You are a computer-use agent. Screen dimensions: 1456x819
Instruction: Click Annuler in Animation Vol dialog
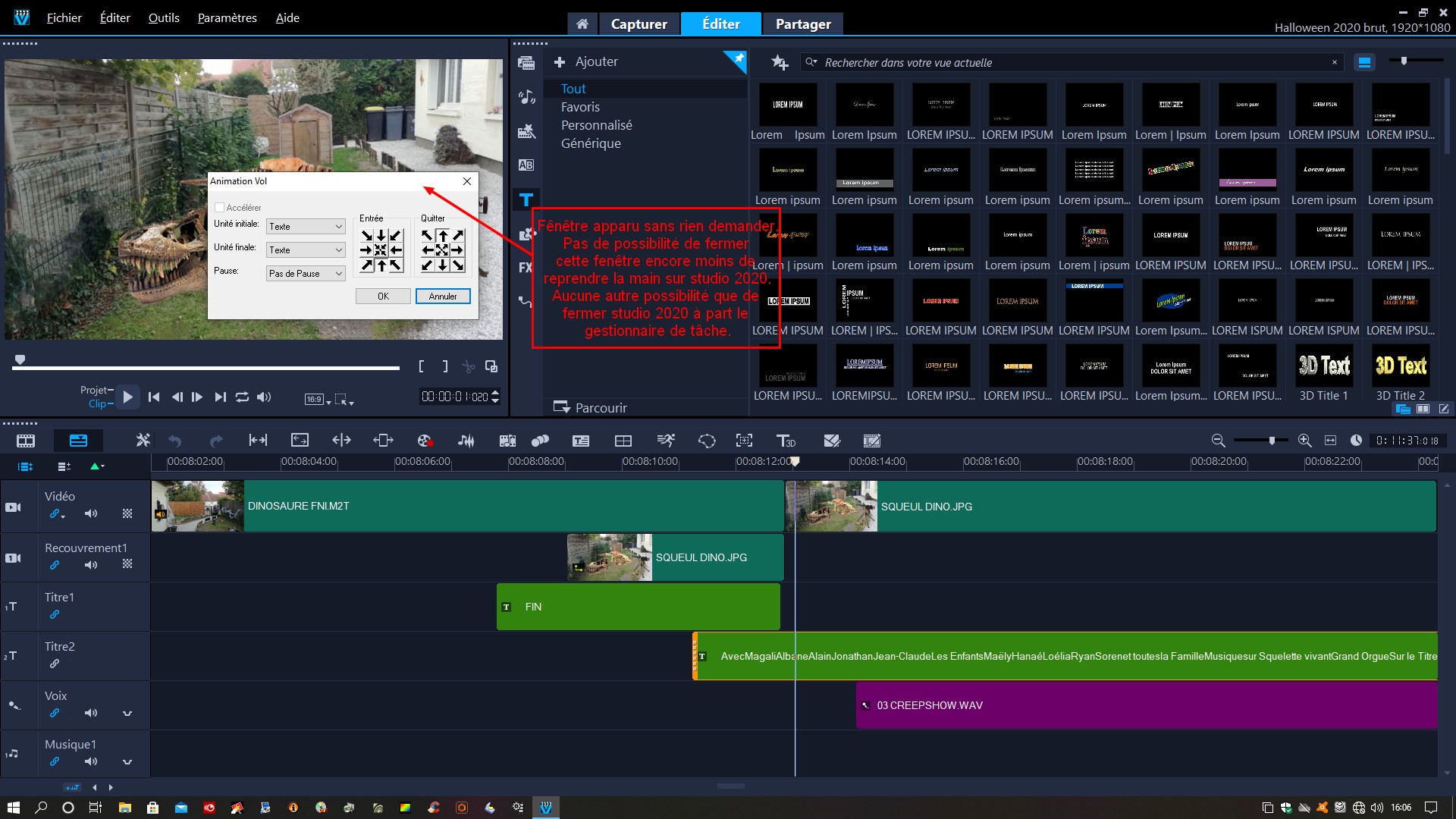443,297
